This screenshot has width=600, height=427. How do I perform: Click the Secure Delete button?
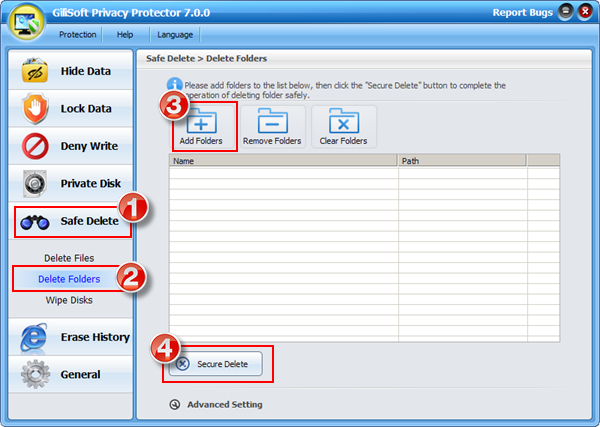point(216,363)
